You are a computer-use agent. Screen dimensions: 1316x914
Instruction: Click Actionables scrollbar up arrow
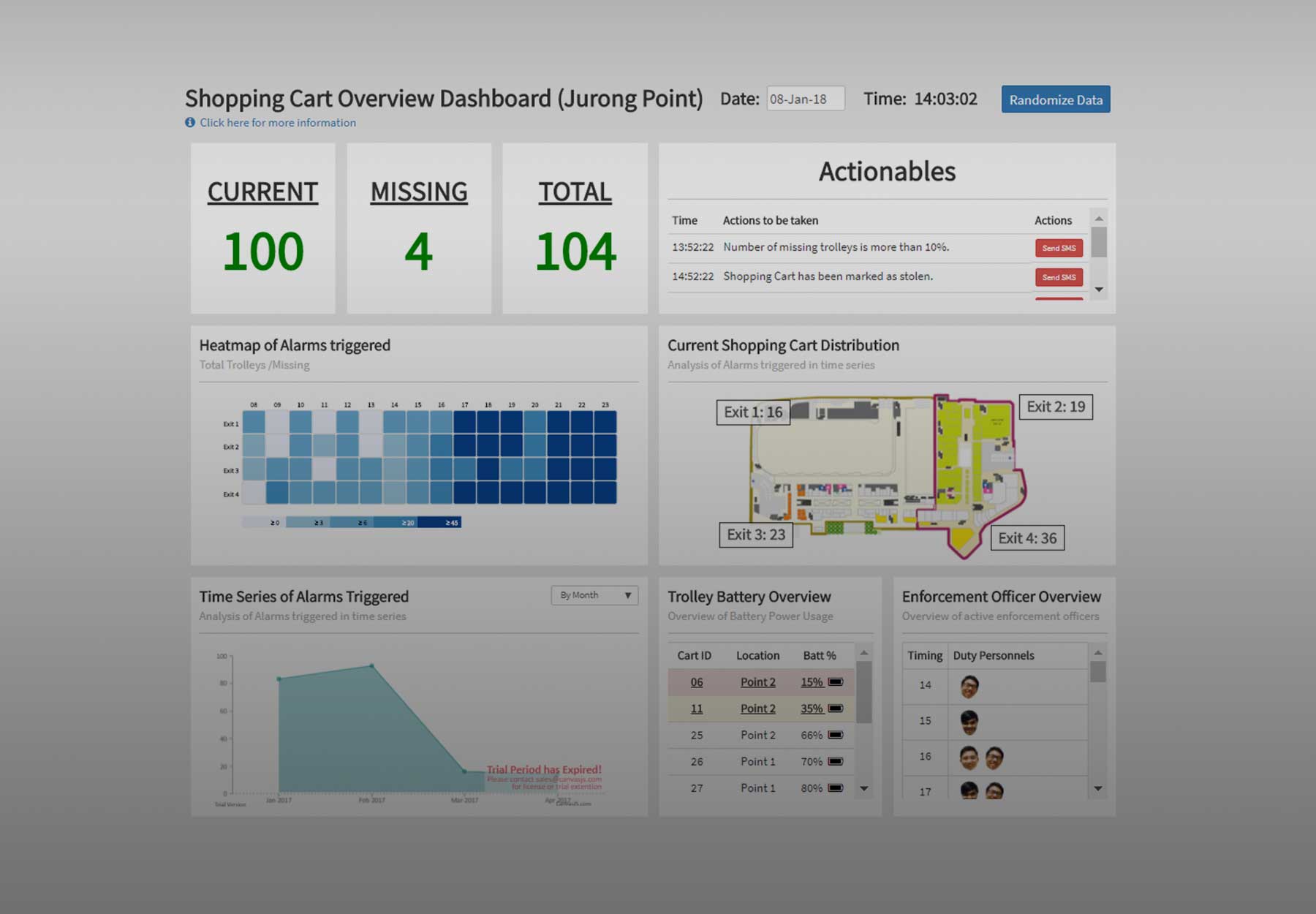pos(1099,219)
